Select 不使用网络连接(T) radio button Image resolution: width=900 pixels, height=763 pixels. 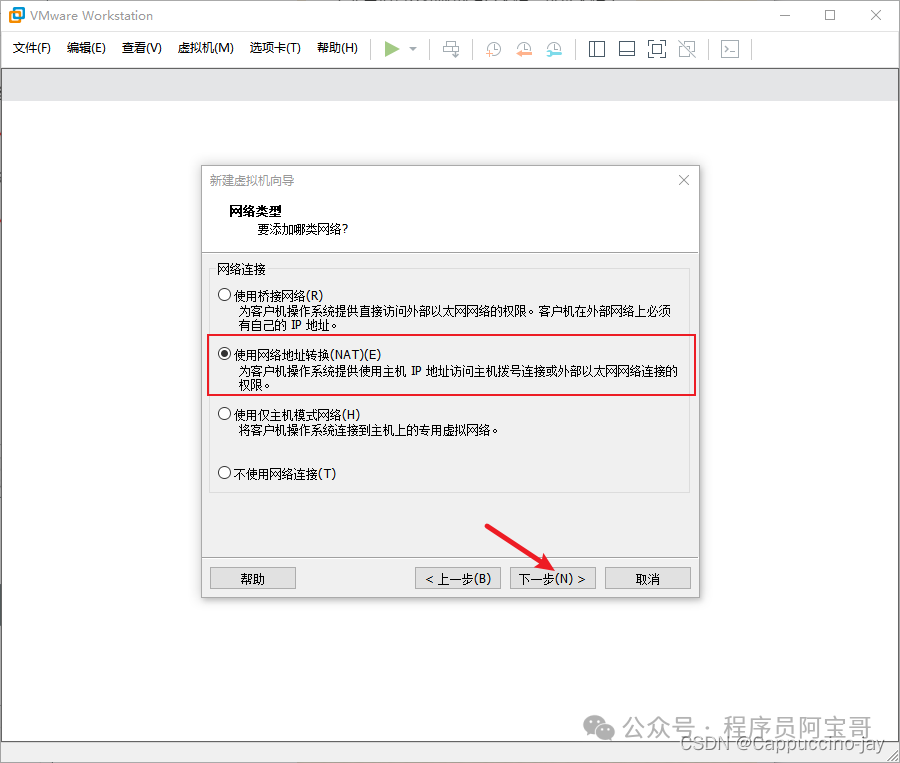tap(224, 473)
